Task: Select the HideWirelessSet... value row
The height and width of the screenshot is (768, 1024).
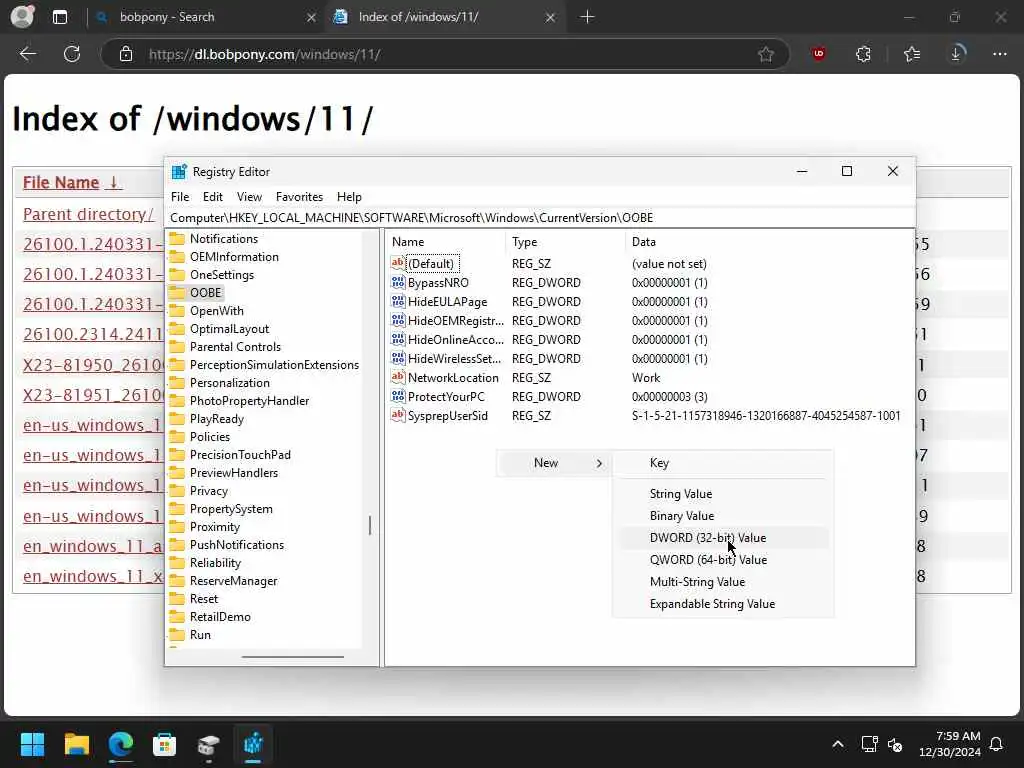Action: click(x=650, y=359)
